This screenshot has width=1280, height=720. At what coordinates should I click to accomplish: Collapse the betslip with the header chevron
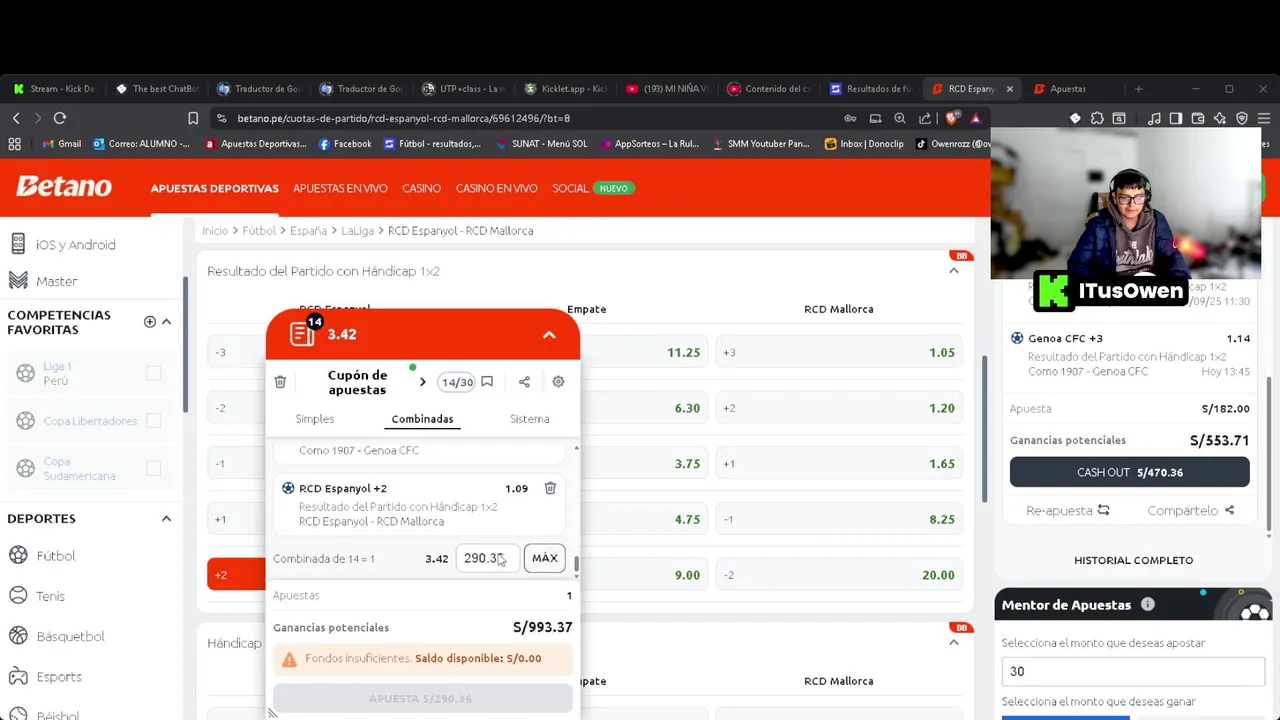[549, 335]
